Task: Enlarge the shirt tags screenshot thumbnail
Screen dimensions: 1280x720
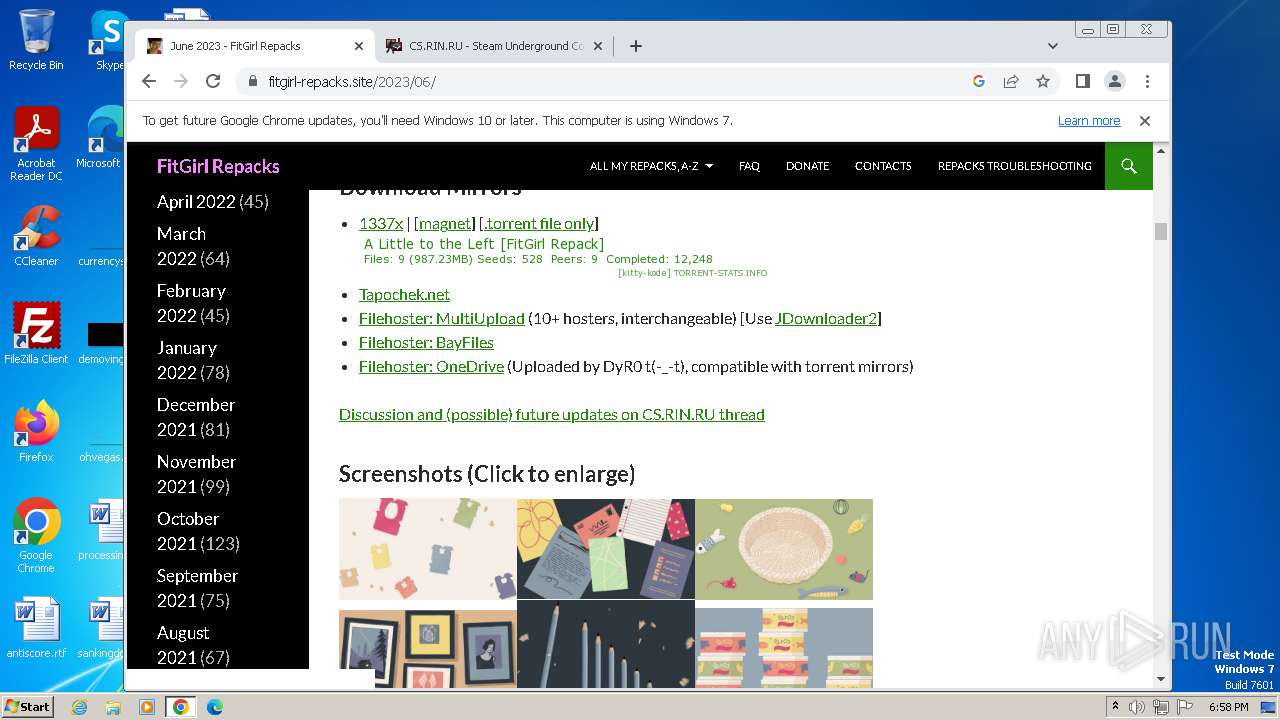Action: (428, 549)
